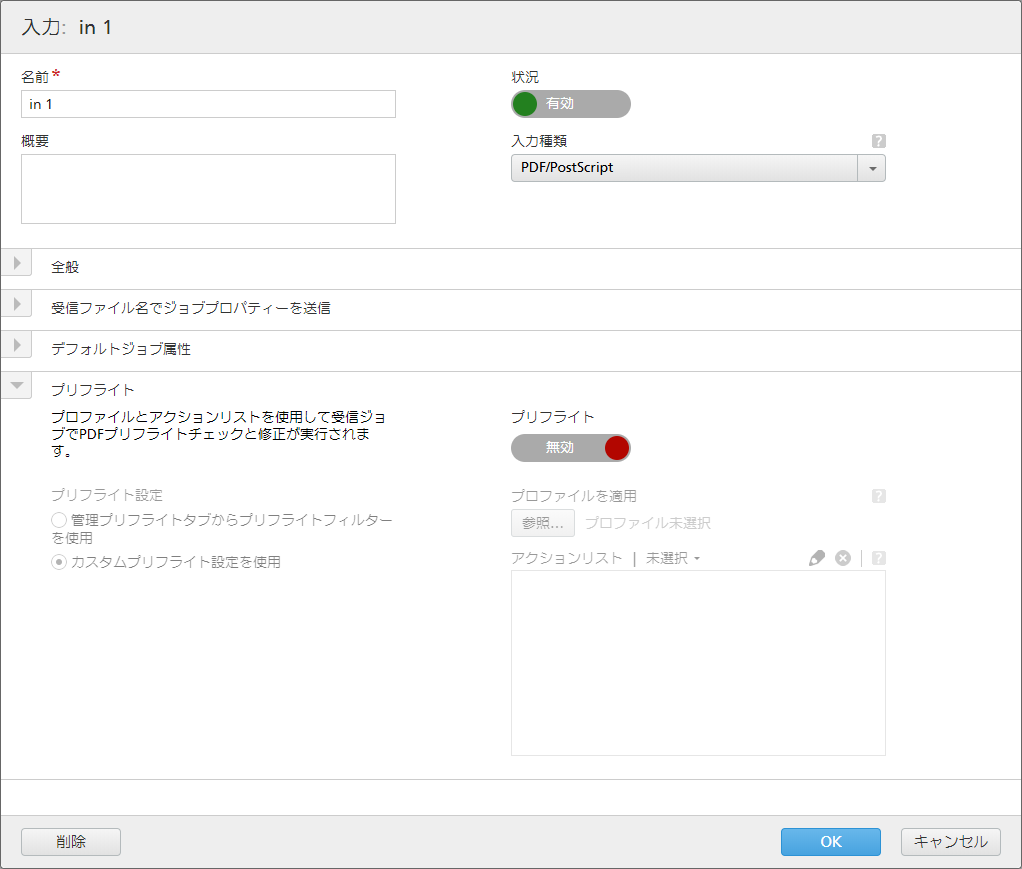Open the アクションリスト 未選択 dropdown
This screenshot has width=1022, height=869.
click(x=673, y=558)
